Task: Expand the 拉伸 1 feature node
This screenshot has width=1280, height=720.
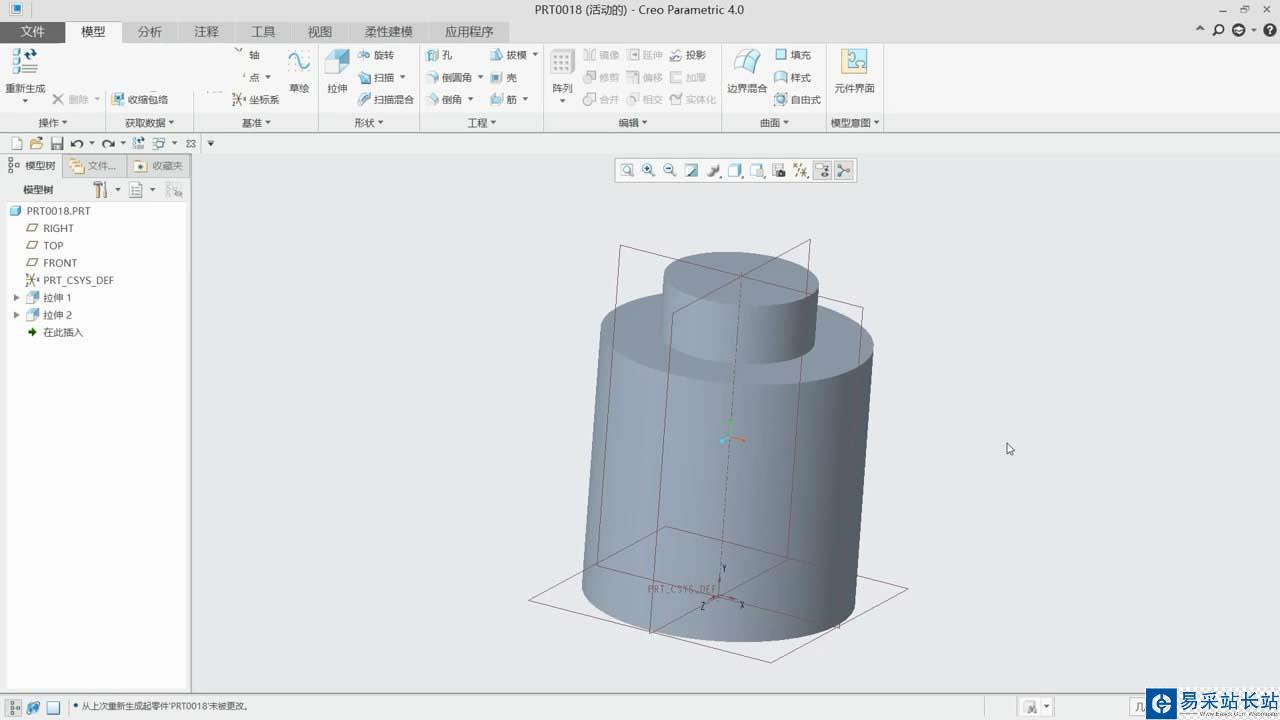Action: (16, 298)
